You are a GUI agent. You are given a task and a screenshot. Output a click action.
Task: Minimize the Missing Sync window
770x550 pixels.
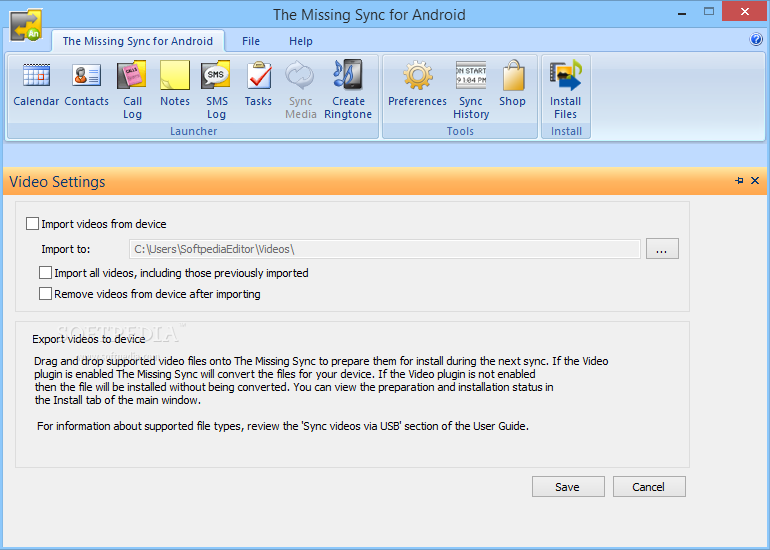click(x=682, y=14)
